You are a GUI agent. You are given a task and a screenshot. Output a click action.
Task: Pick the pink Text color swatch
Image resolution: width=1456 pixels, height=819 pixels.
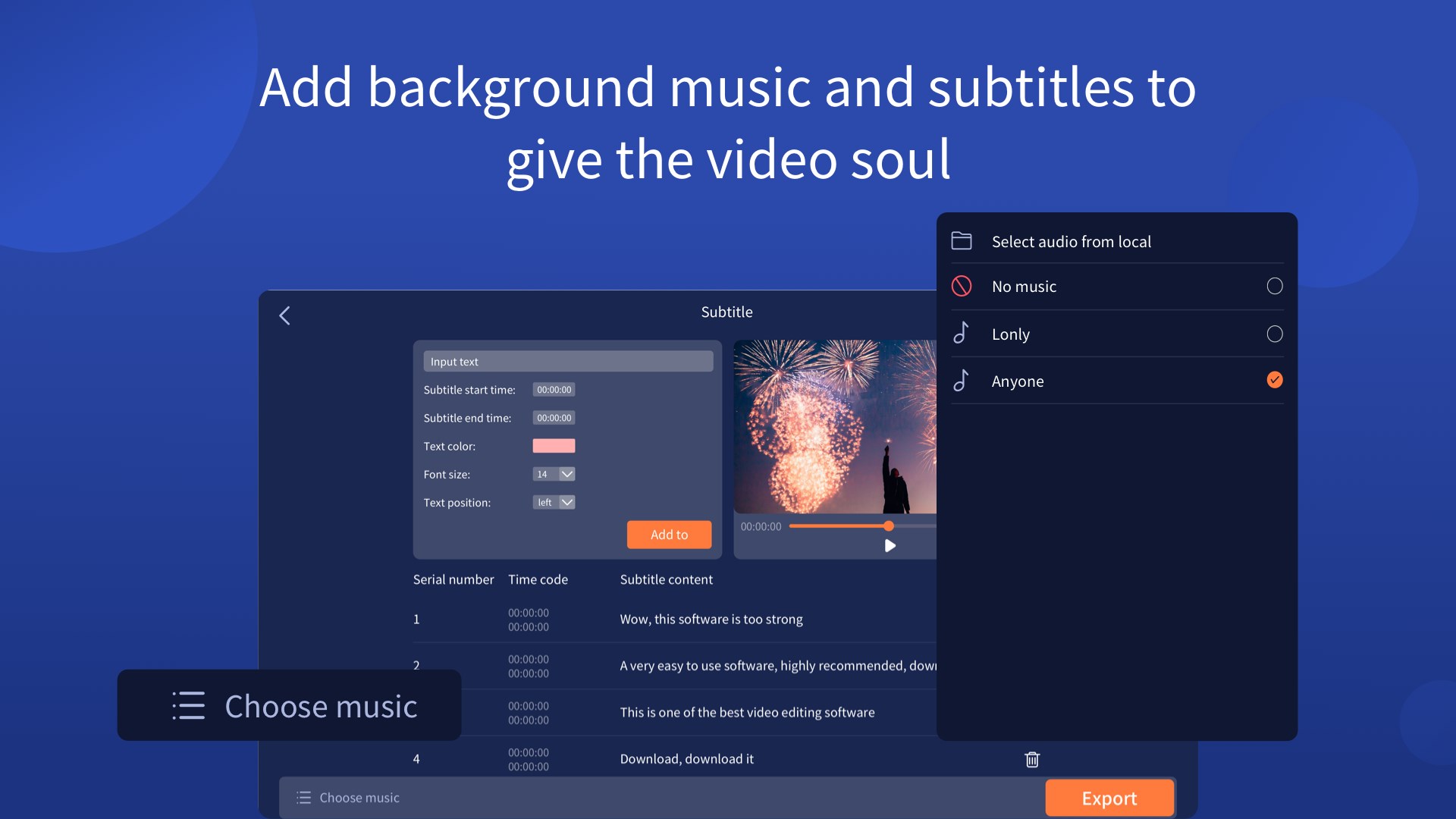pos(554,446)
